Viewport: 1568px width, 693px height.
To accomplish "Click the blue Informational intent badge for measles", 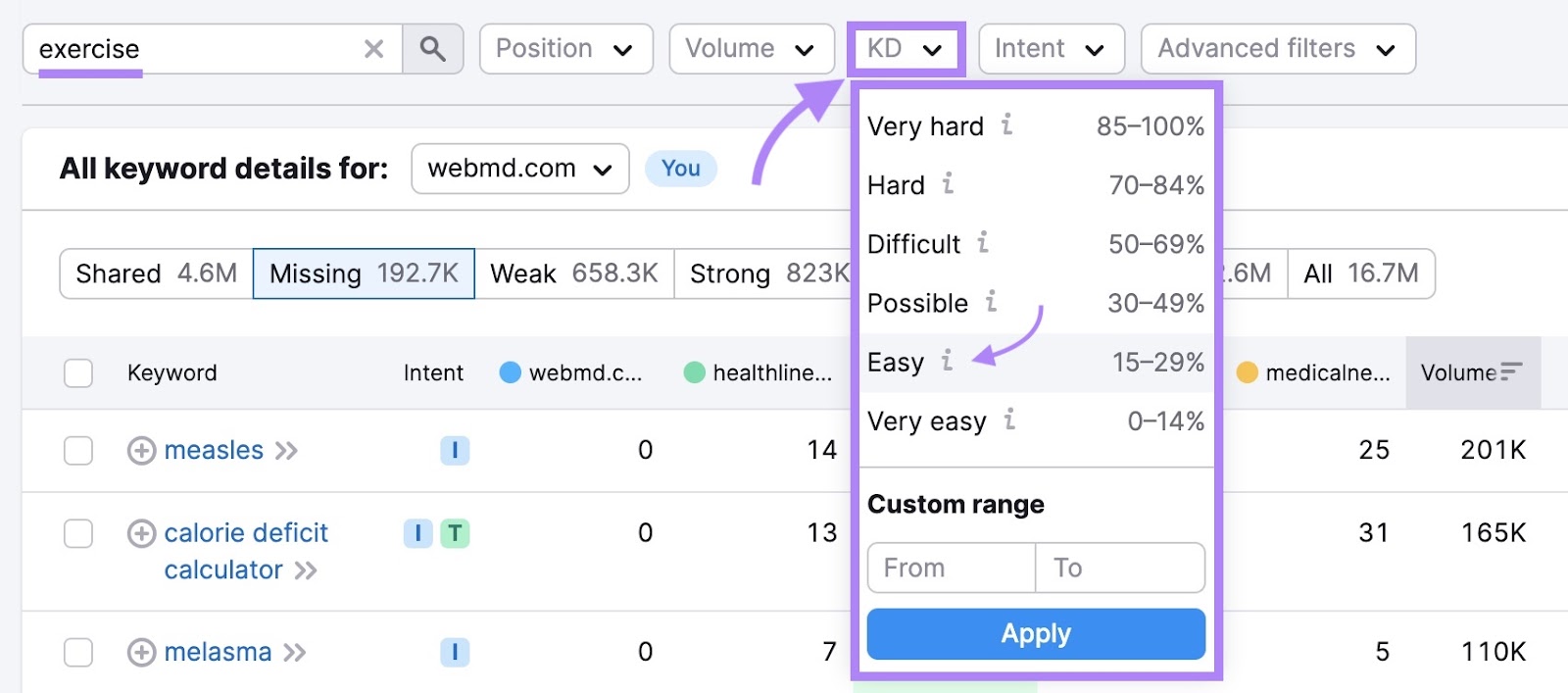I will click(x=454, y=450).
